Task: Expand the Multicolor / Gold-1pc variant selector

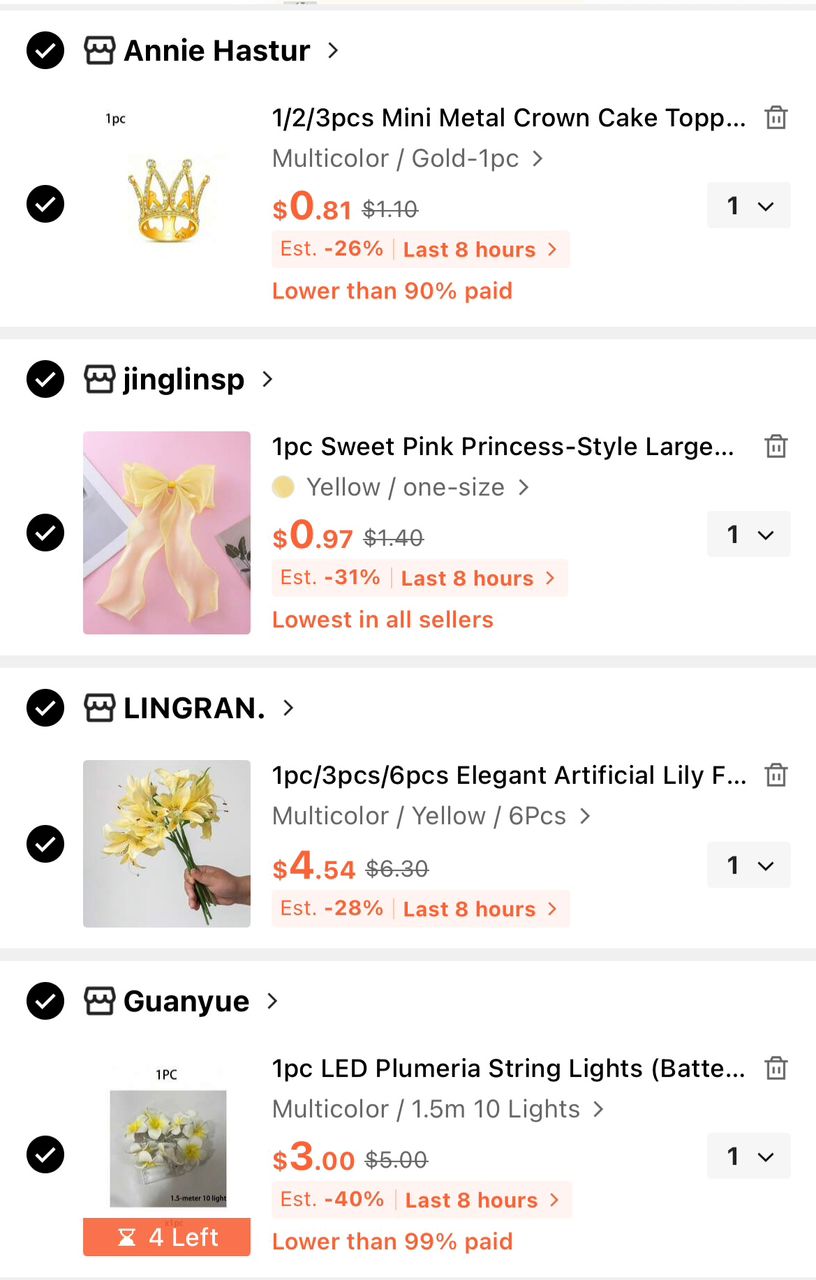Action: tap(408, 158)
